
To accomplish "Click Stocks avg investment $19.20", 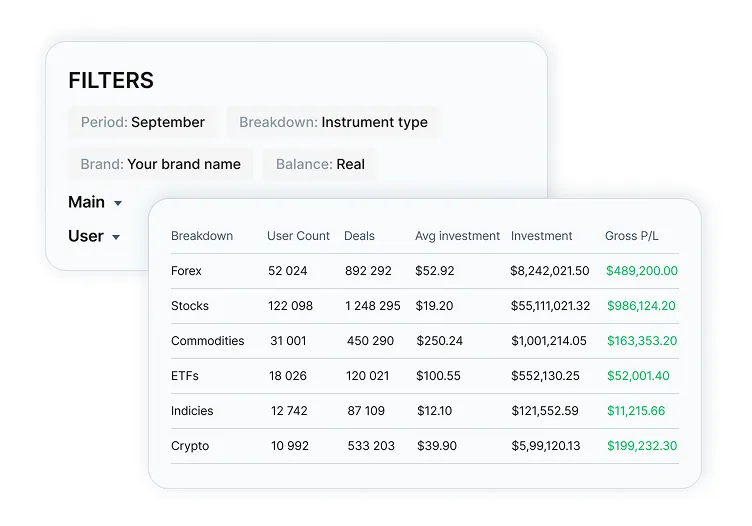I will tap(434, 306).
